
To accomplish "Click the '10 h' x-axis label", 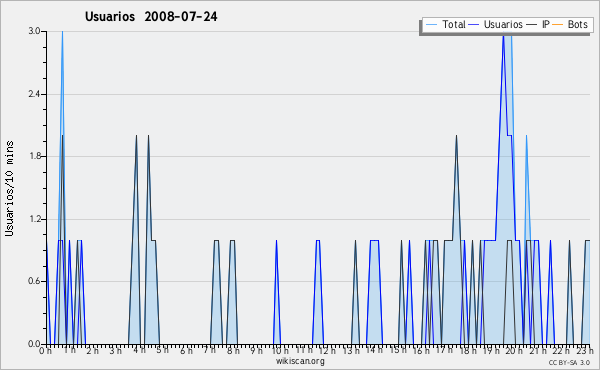I will (x=280, y=350).
